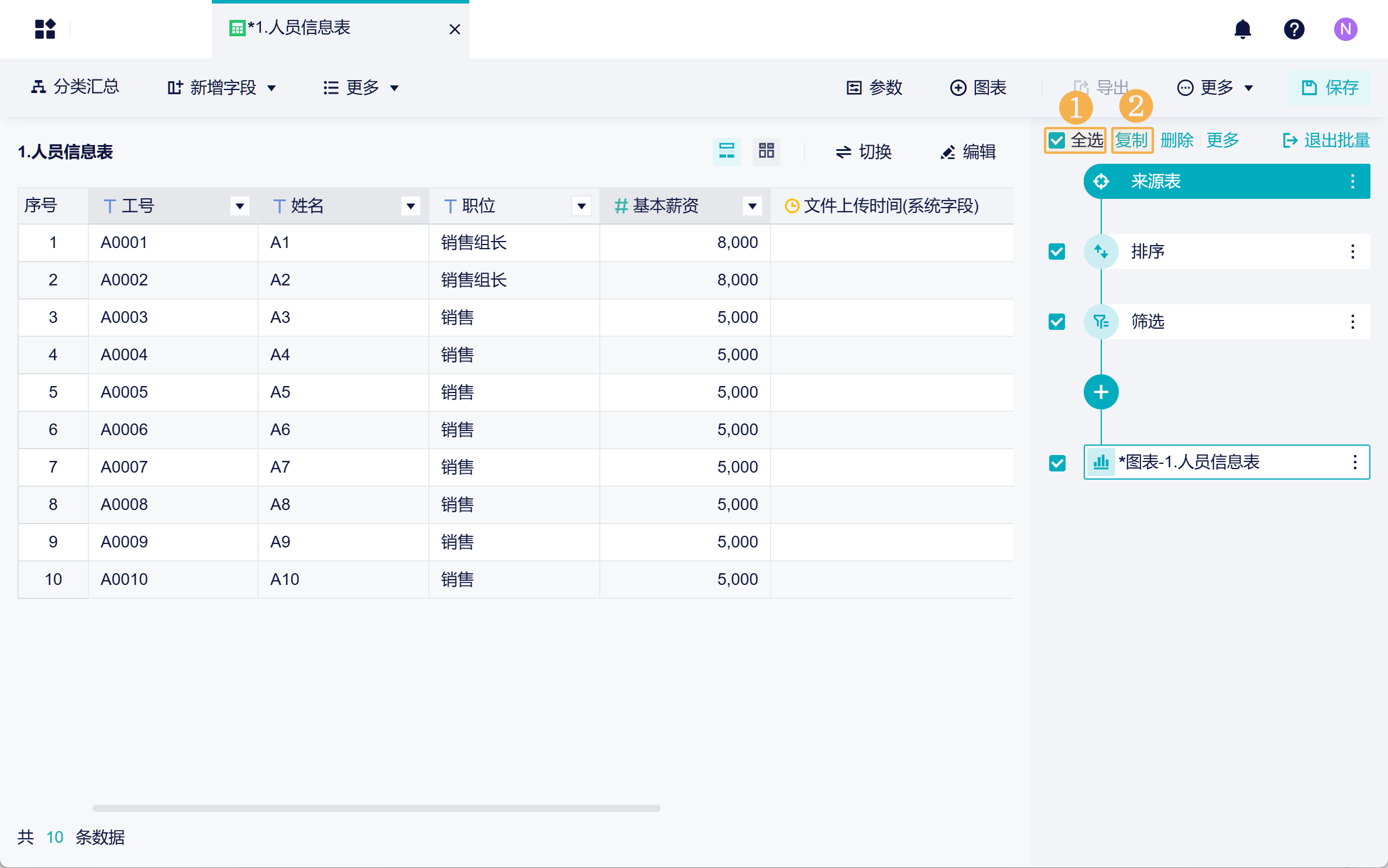Click the 退出批量 link
The height and width of the screenshot is (868, 1388).
point(1327,140)
